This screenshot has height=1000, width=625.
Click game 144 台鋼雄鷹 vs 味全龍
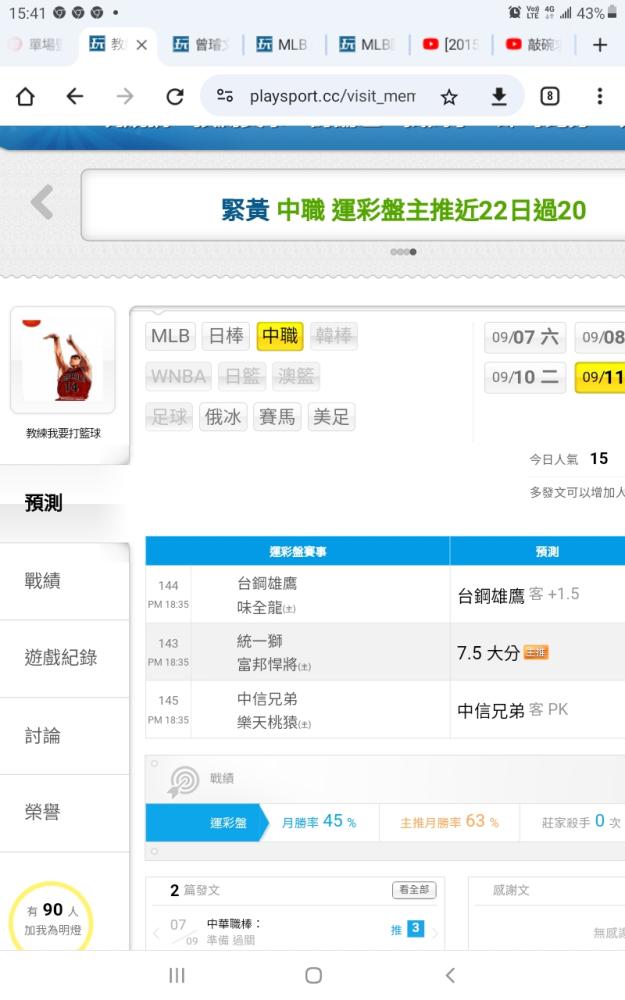[x=297, y=594]
